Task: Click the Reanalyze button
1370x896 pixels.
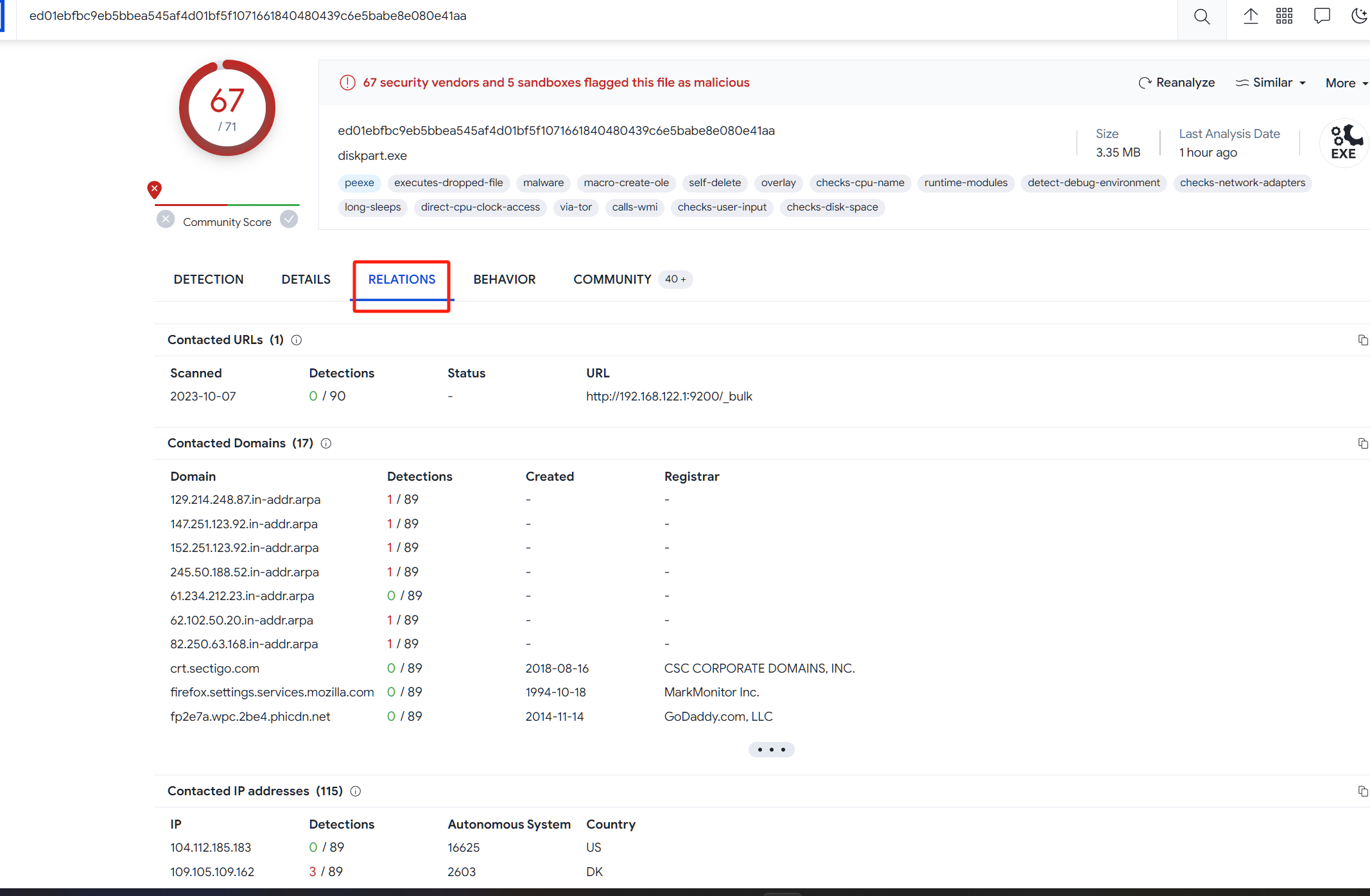Action: [1177, 83]
